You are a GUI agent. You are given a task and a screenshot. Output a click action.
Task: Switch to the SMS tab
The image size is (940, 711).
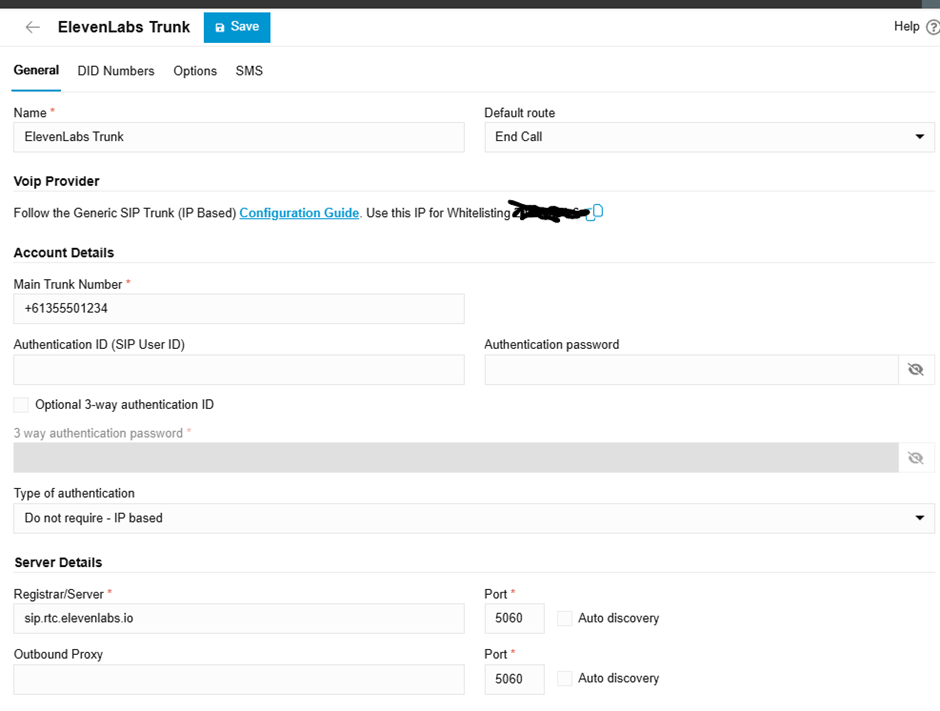[249, 71]
